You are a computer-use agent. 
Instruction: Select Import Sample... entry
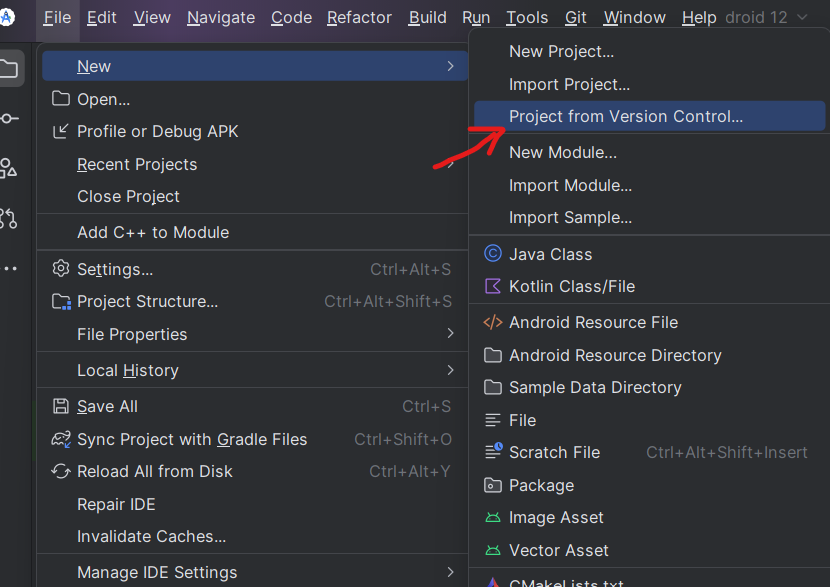point(649,218)
